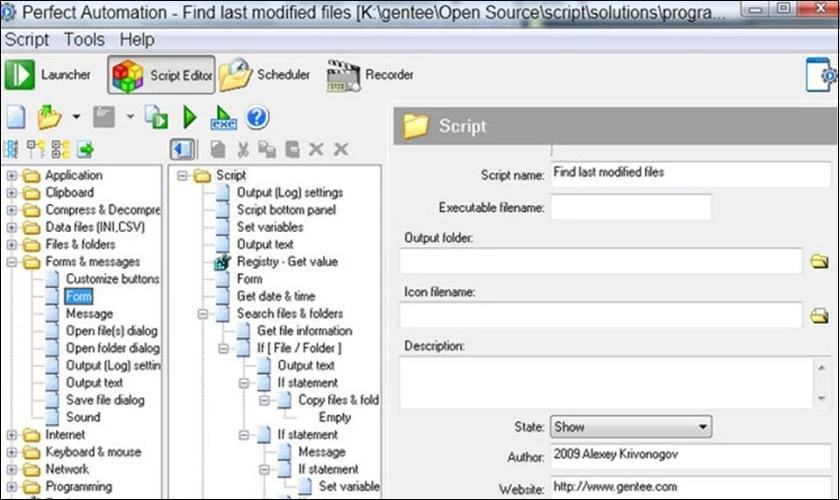Click the Executable filename field
Viewport: 840px width, 500px height.
coord(631,207)
